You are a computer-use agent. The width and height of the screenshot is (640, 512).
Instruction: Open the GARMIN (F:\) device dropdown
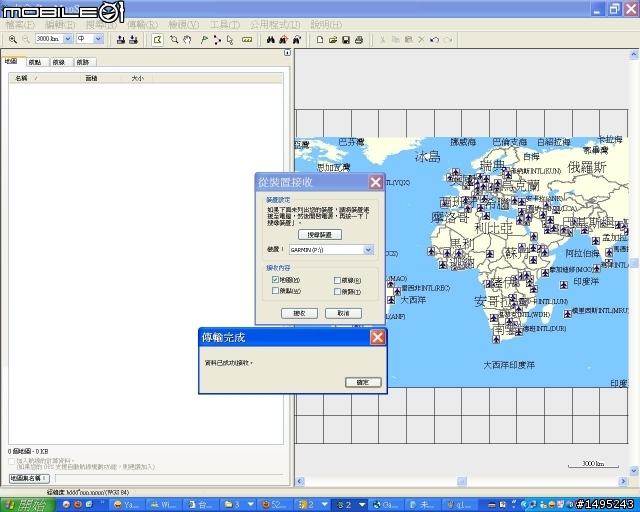[368, 249]
